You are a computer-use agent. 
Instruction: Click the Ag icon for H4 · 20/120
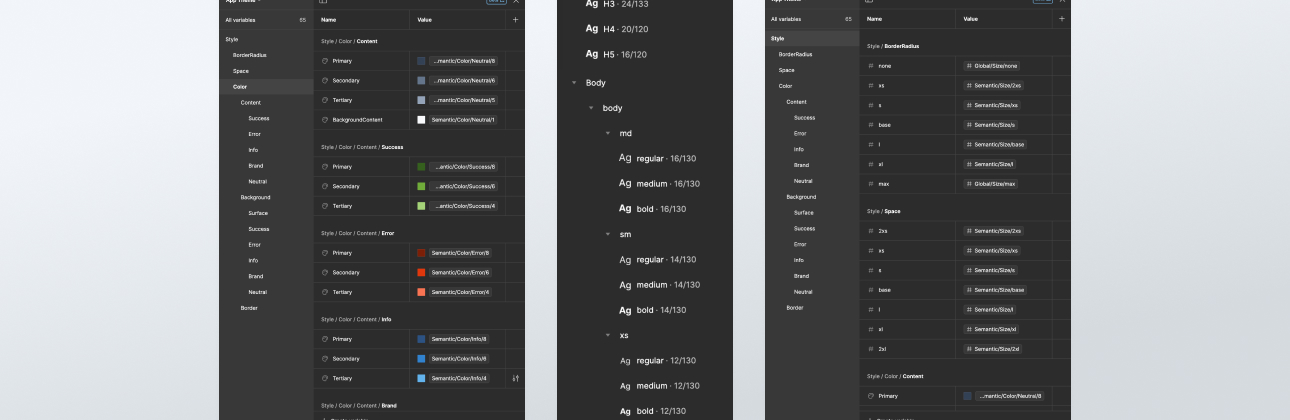click(592, 29)
